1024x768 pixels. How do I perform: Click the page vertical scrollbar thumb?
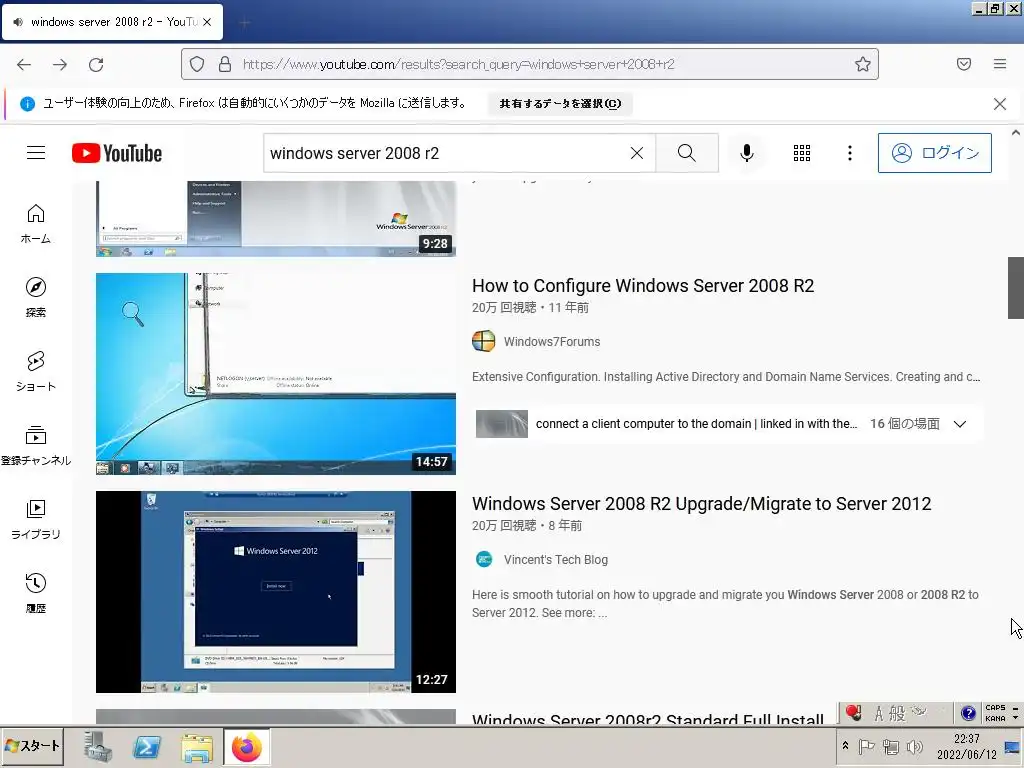tap(1016, 287)
